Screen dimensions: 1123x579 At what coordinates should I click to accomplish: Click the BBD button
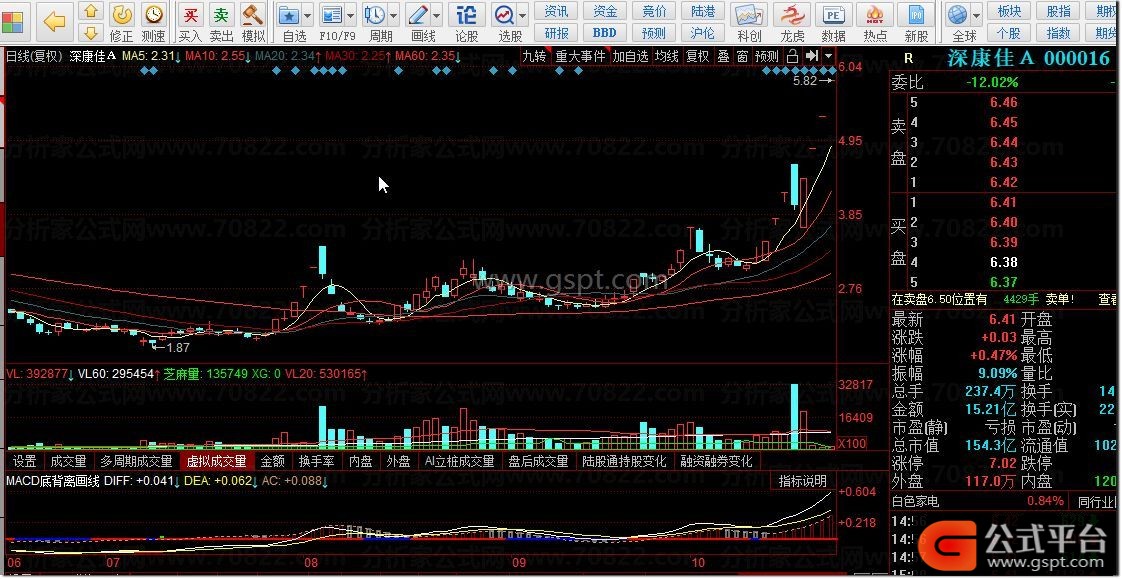coord(605,33)
